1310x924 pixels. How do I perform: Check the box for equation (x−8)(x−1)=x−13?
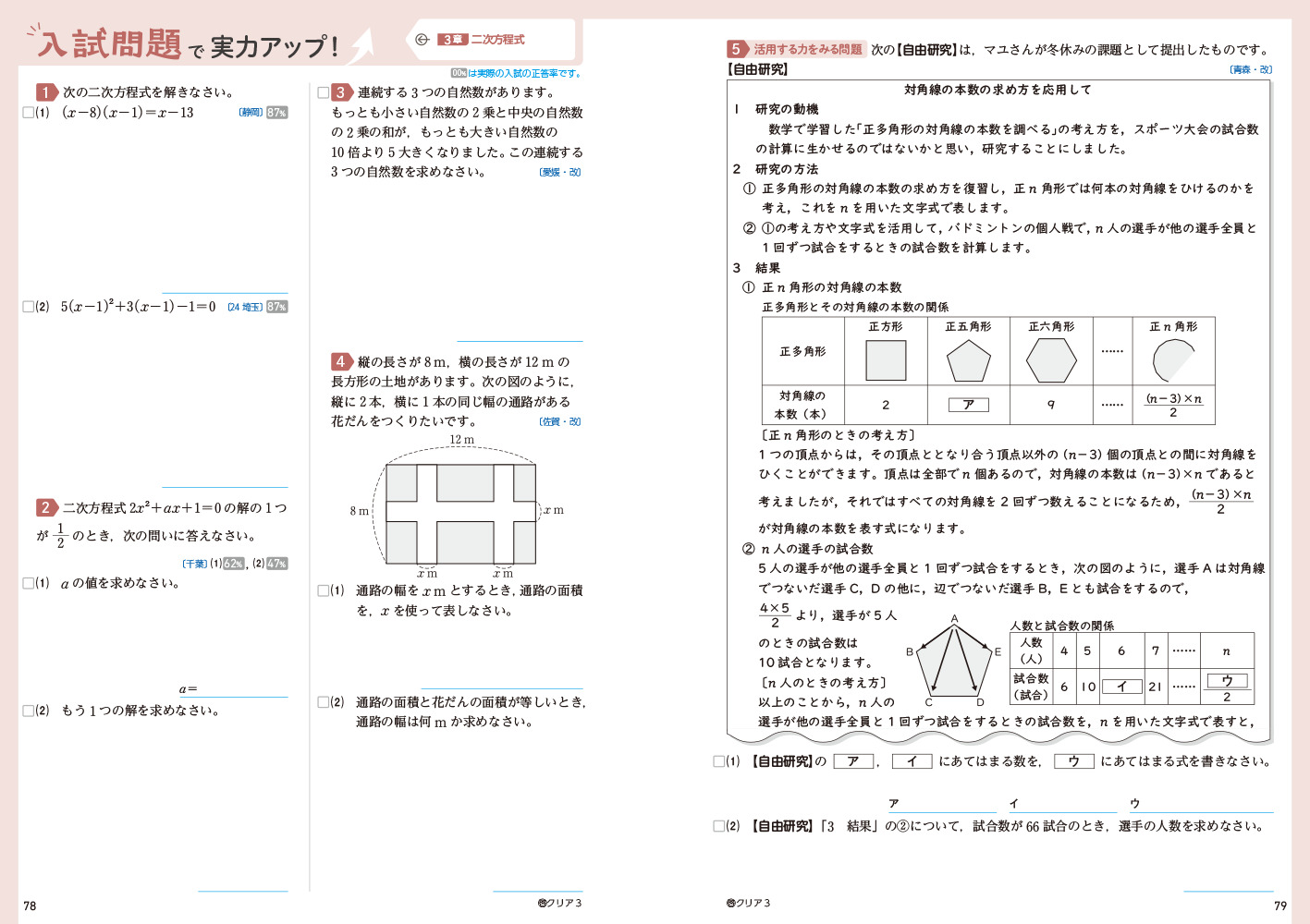(x=29, y=113)
